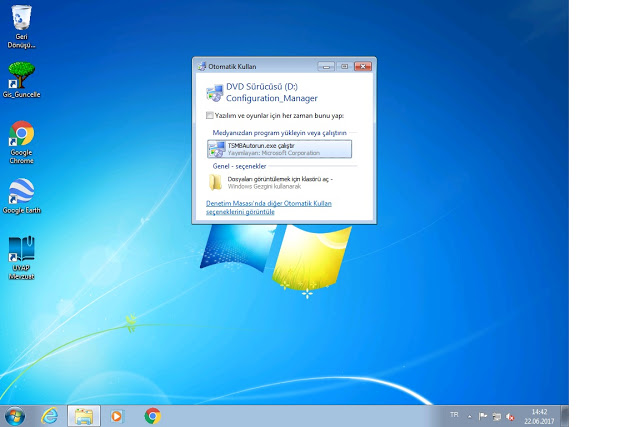Open the Geri Dönüşüm recycle bin icon
The height and width of the screenshot is (427, 640).
click(20, 20)
